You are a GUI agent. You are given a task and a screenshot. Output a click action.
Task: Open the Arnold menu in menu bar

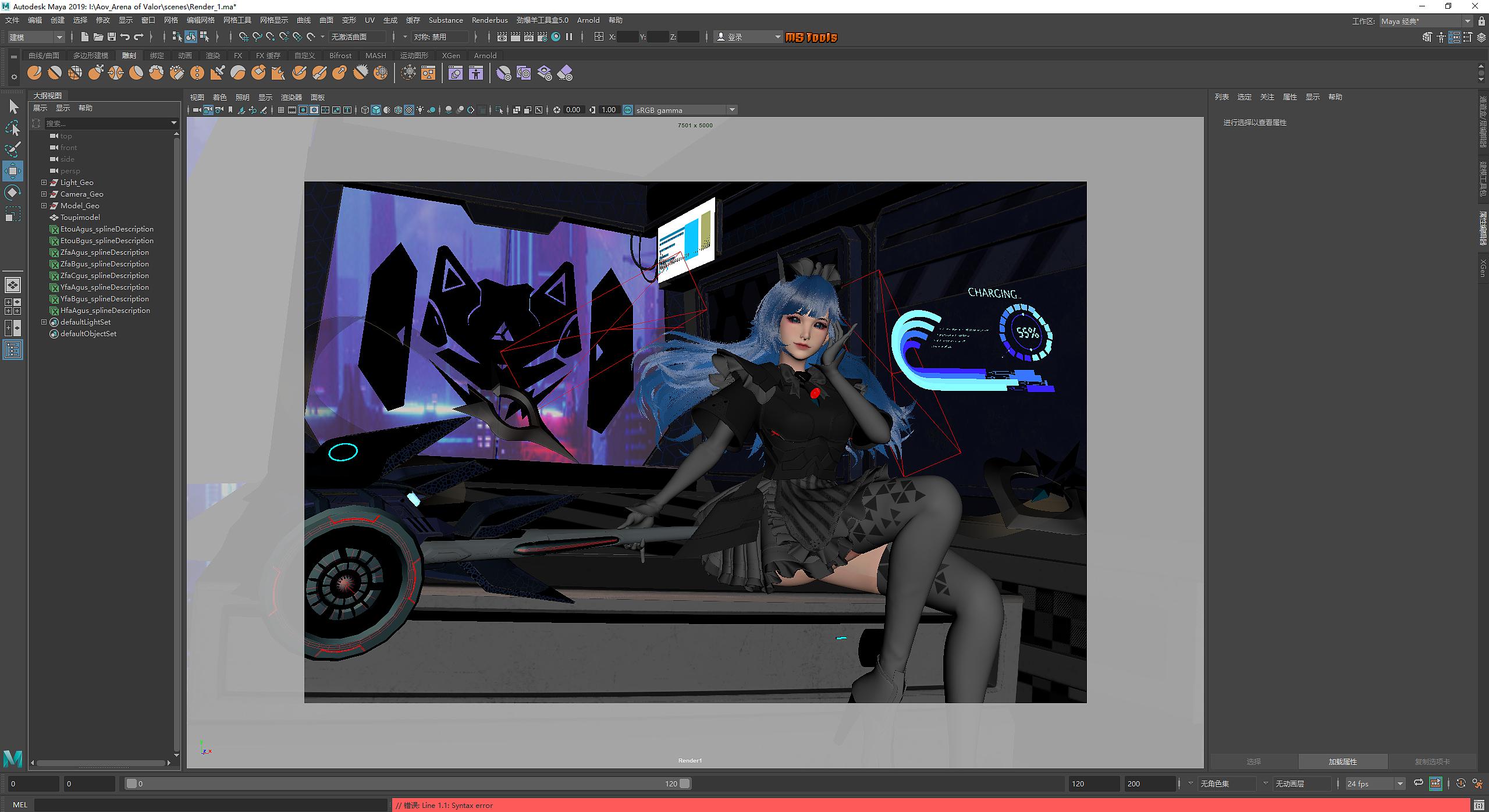tap(588, 20)
